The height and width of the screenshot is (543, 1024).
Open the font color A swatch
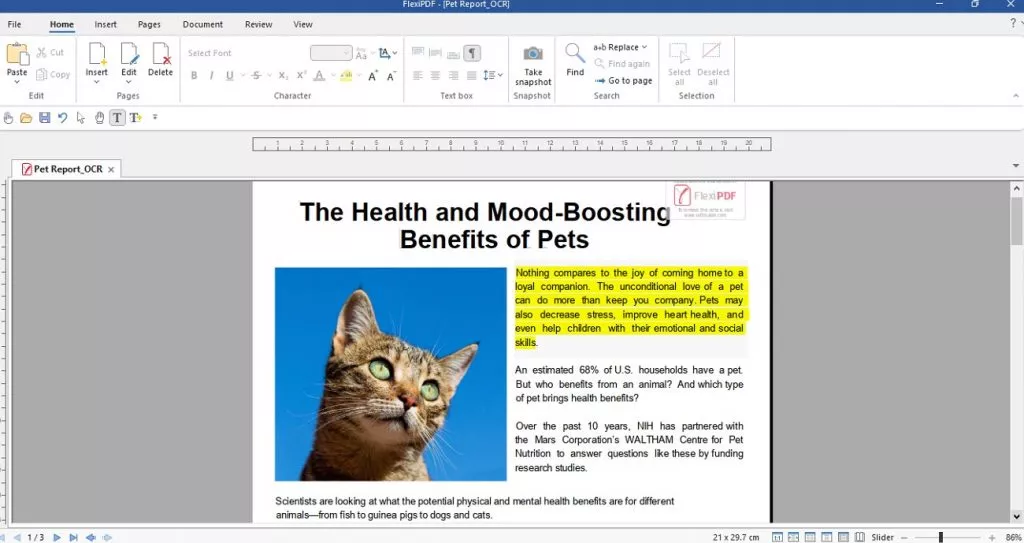click(319, 76)
